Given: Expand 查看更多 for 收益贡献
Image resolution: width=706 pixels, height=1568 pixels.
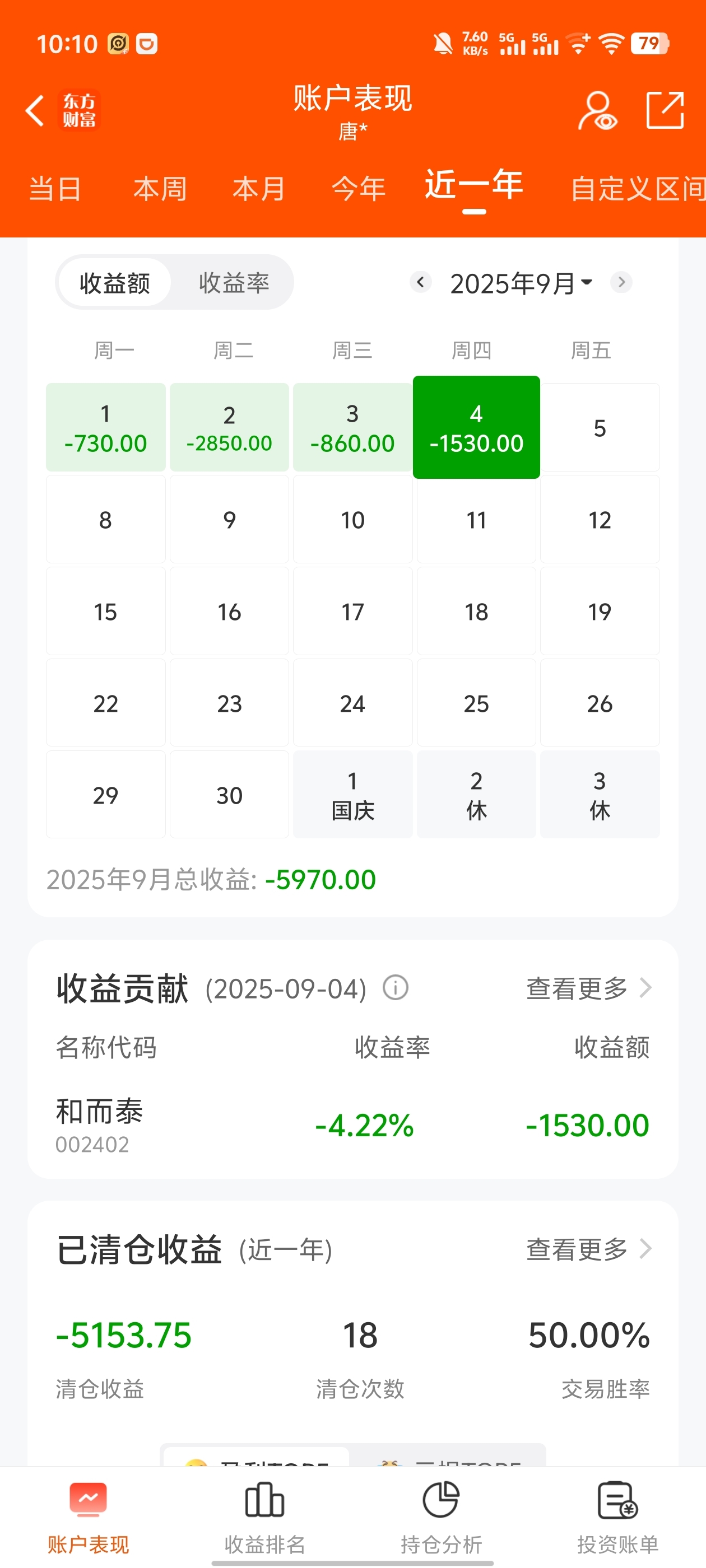Looking at the screenshot, I should coord(589,988).
